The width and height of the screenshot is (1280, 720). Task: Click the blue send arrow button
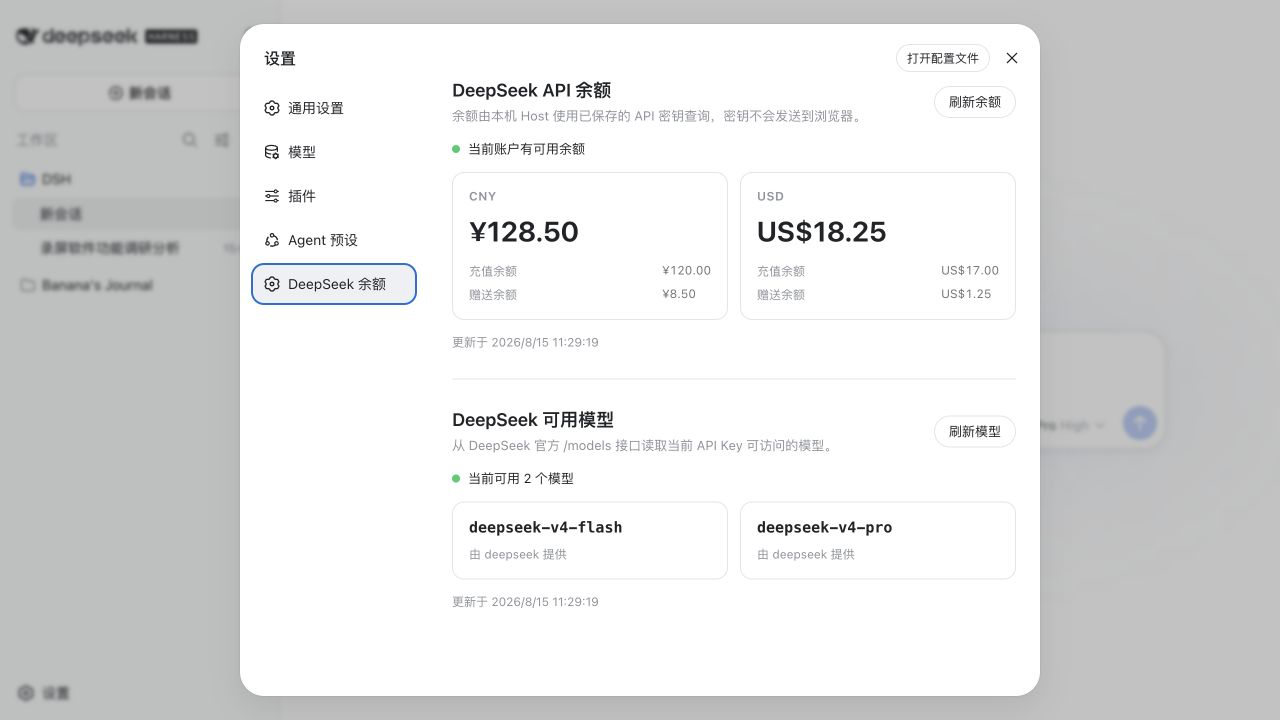(x=1140, y=423)
